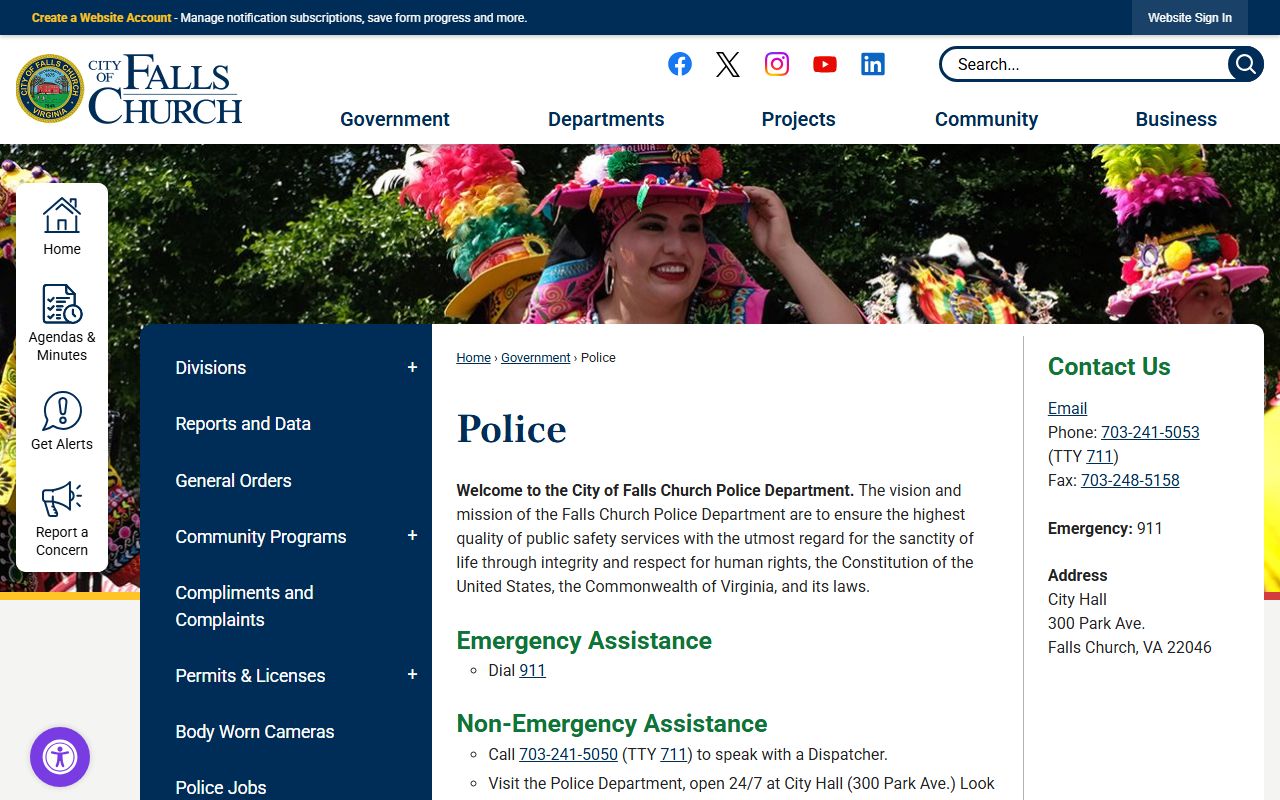
Task: Click the Contact Us 711 TTY link
Action: [x=1100, y=456]
